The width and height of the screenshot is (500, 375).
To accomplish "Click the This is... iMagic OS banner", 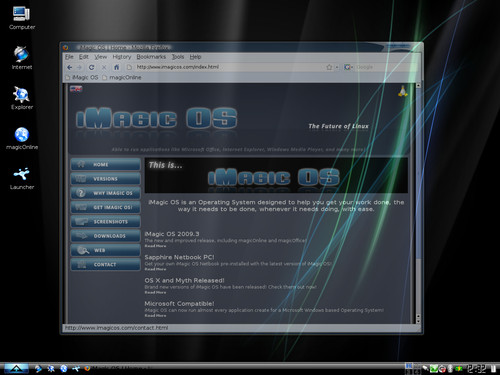I will [276, 175].
